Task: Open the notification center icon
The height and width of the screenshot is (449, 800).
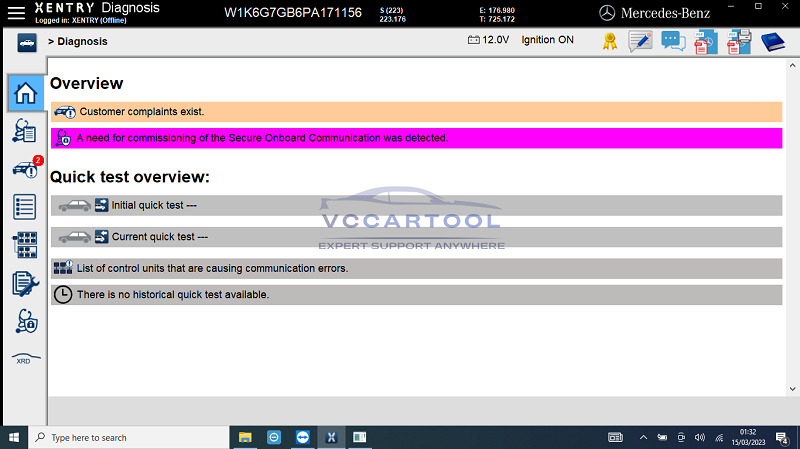Action: tap(782, 438)
